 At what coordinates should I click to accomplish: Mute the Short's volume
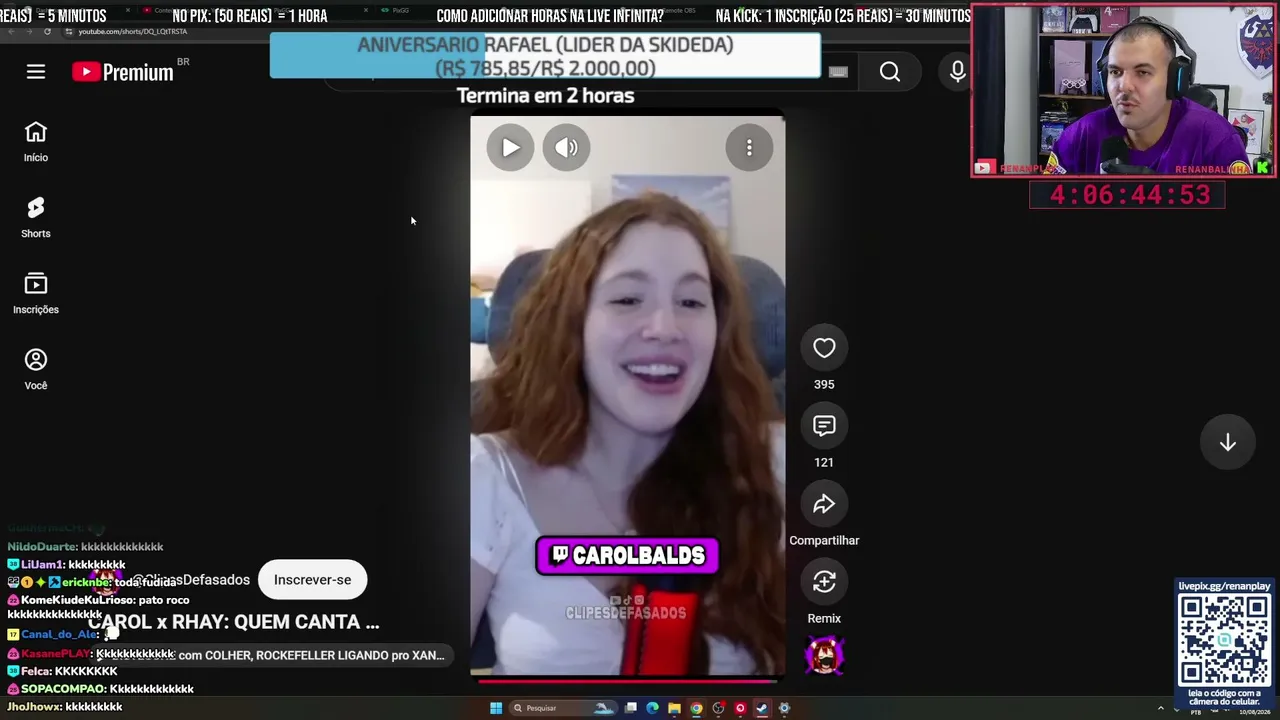point(566,148)
